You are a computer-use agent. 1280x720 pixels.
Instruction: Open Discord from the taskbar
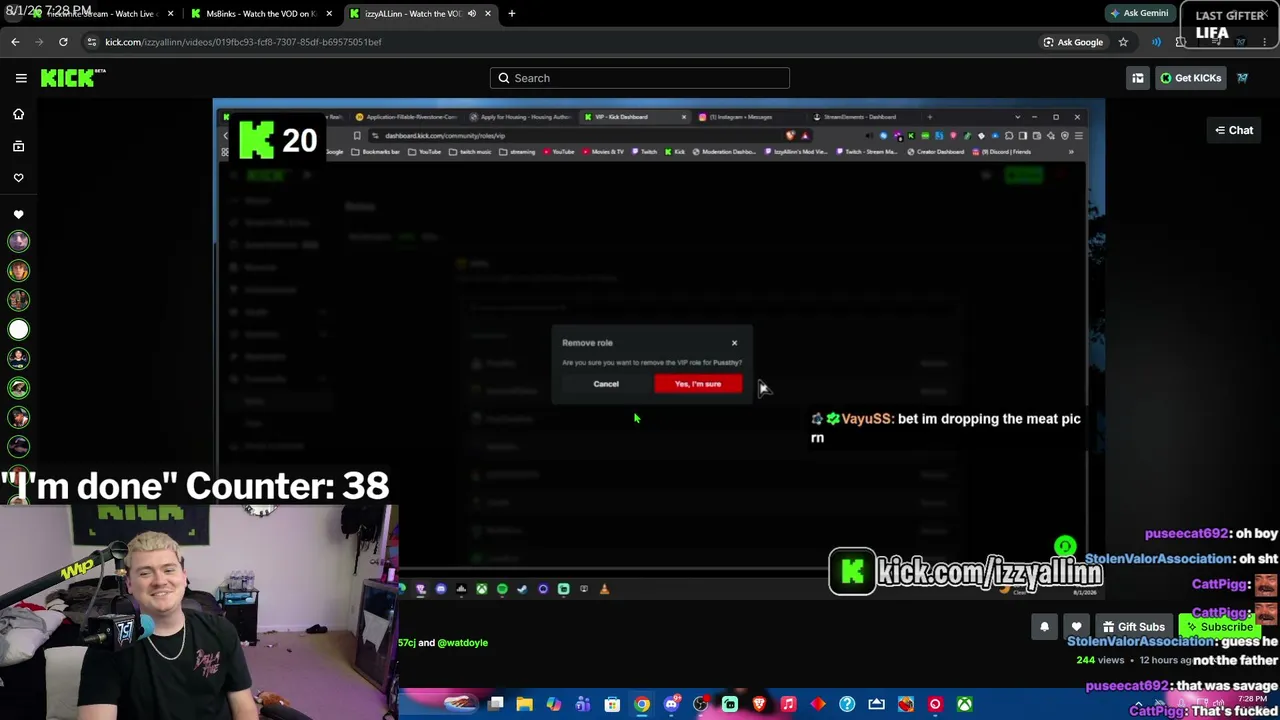tap(671, 705)
